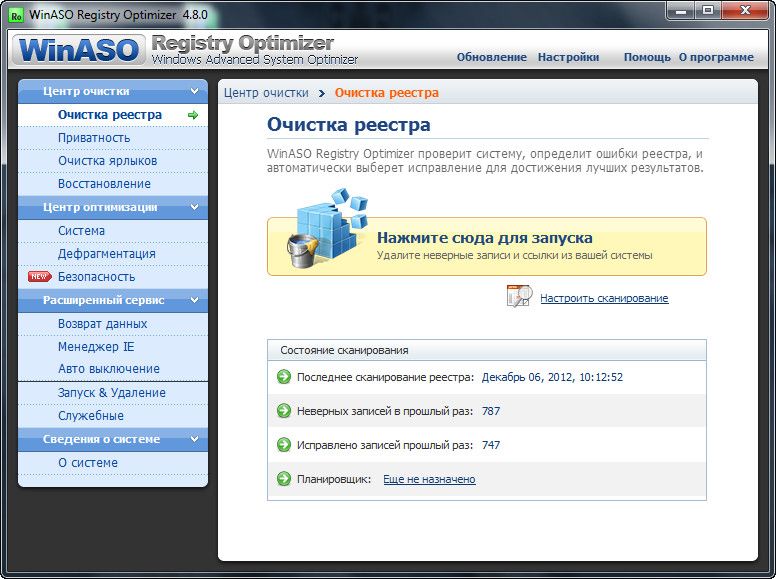The image size is (776, 579).
Task: Click the last scan date Декабрь 06, 2012
Action: point(552,377)
